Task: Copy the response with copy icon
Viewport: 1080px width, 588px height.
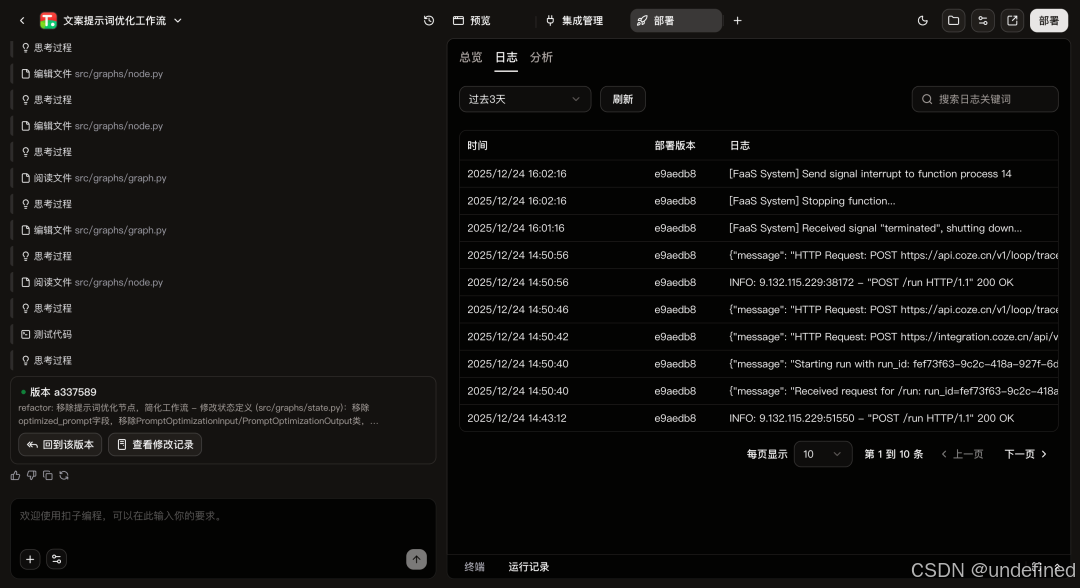Action: pyautogui.click(x=48, y=475)
